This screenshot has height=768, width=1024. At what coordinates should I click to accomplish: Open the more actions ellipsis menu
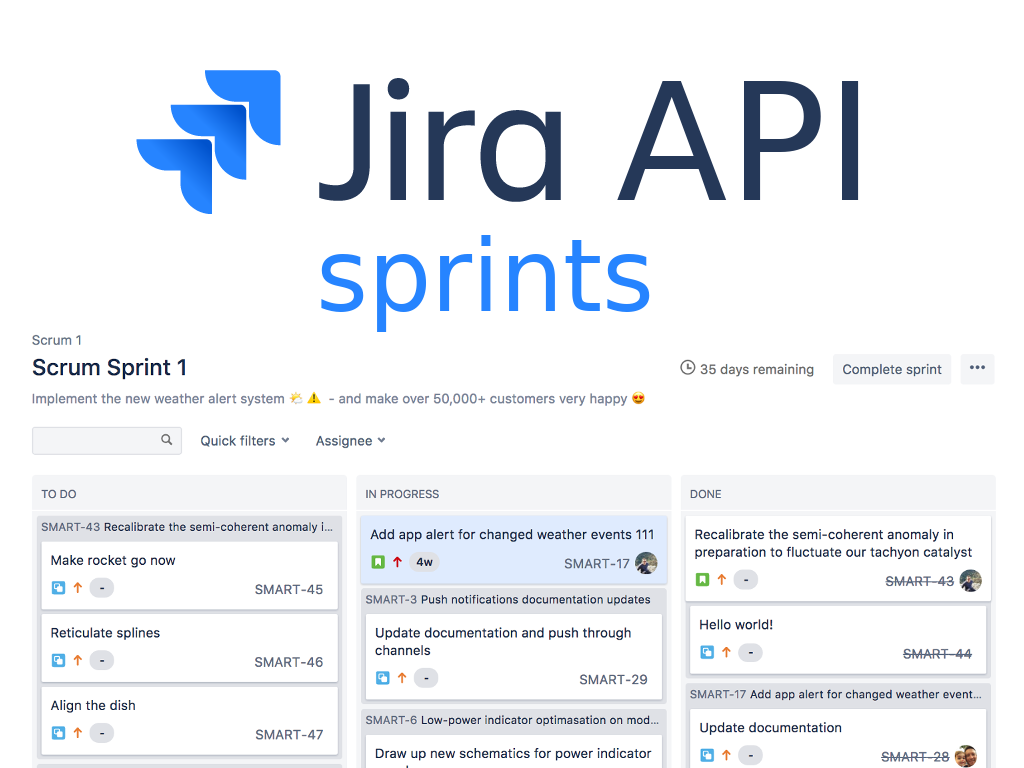[977, 369]
